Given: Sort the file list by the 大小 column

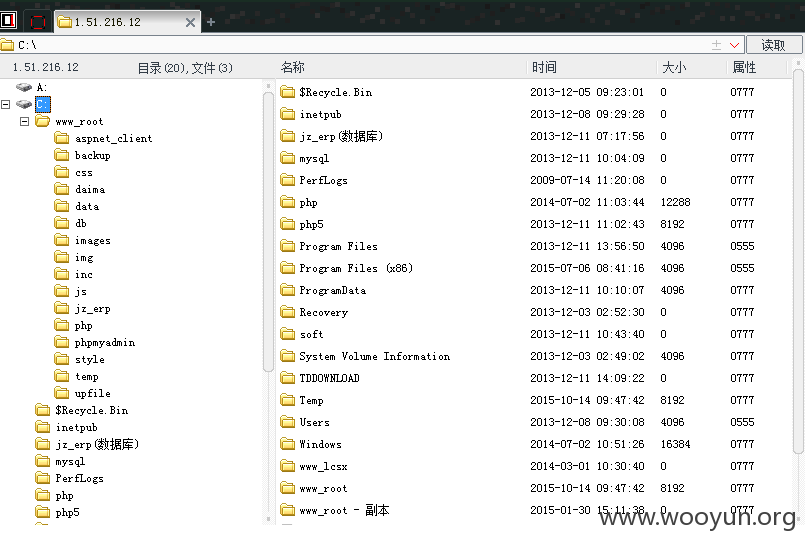Looking at the screenshot, I should (x=674, y=67).
